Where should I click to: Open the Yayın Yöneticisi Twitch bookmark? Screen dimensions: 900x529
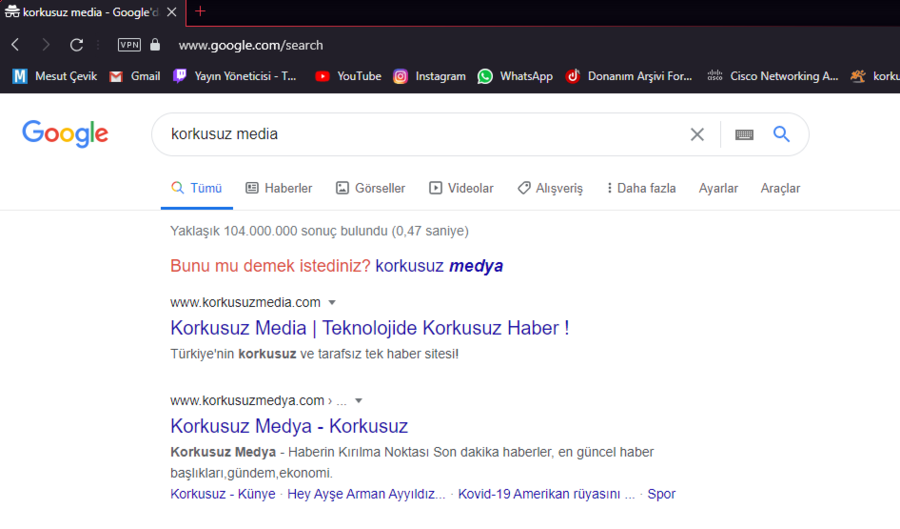234,76
